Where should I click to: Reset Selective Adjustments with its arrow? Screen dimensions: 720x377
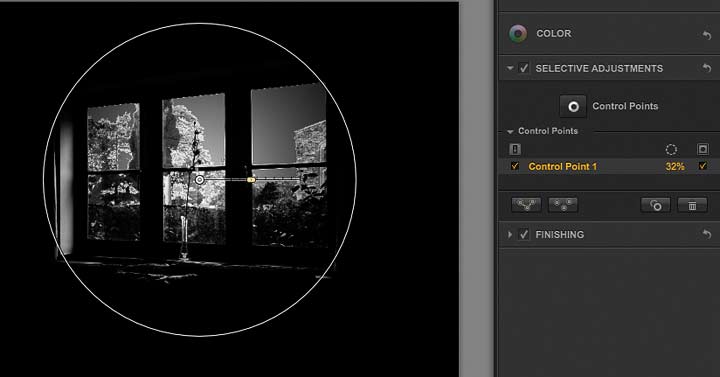click(x=707, y=68)
